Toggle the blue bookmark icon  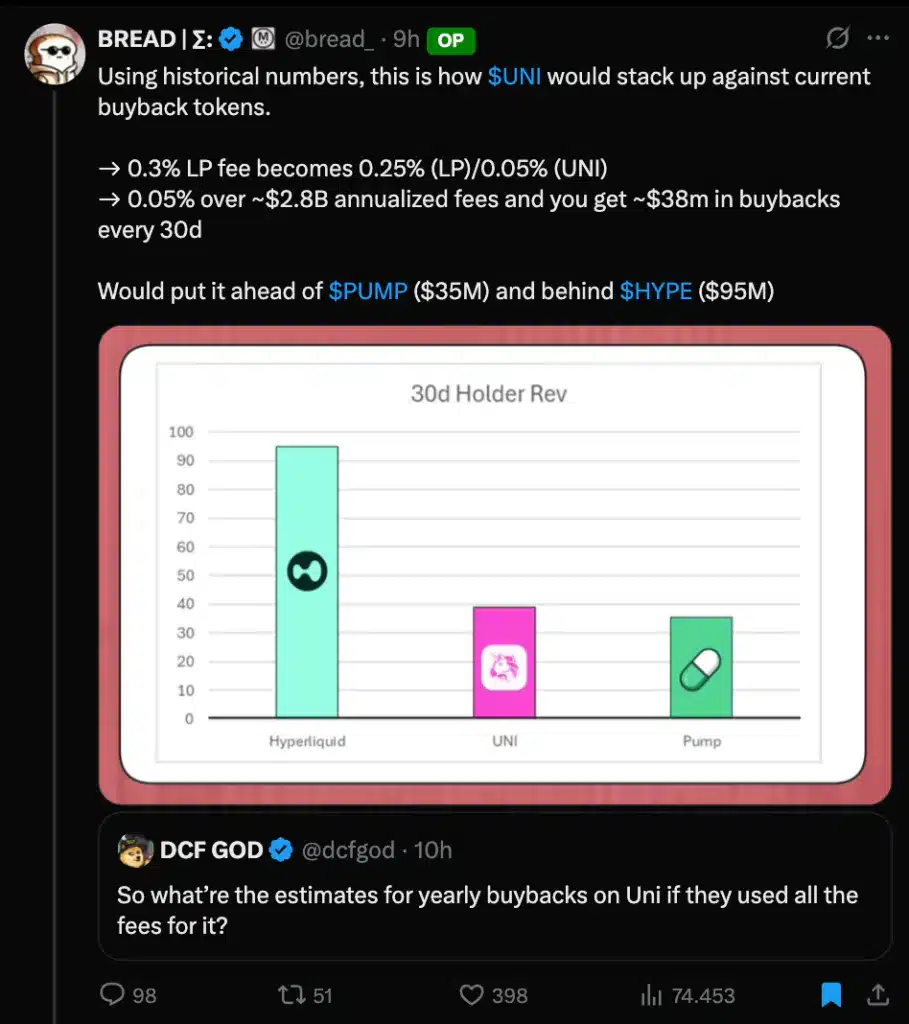tap(831, 995)
